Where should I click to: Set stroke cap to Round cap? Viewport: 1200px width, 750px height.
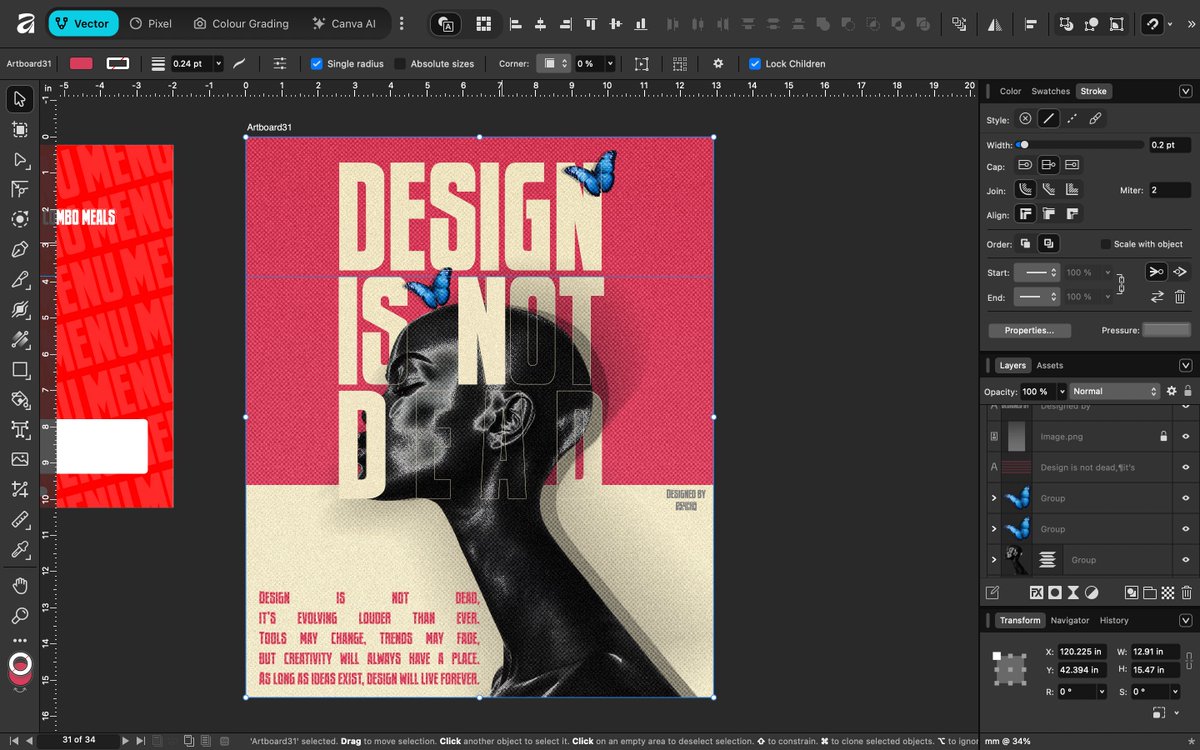(1025, 165)
